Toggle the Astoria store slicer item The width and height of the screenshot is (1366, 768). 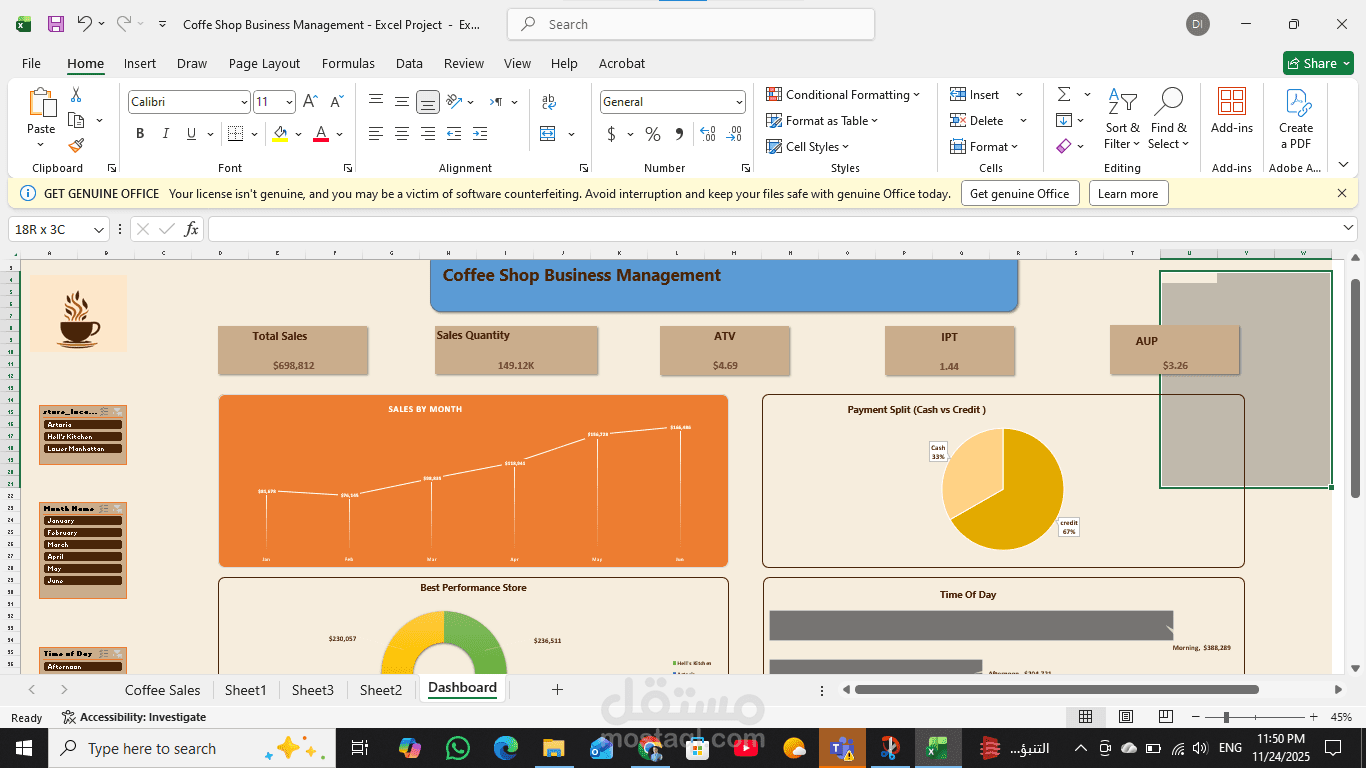(83, 425)
